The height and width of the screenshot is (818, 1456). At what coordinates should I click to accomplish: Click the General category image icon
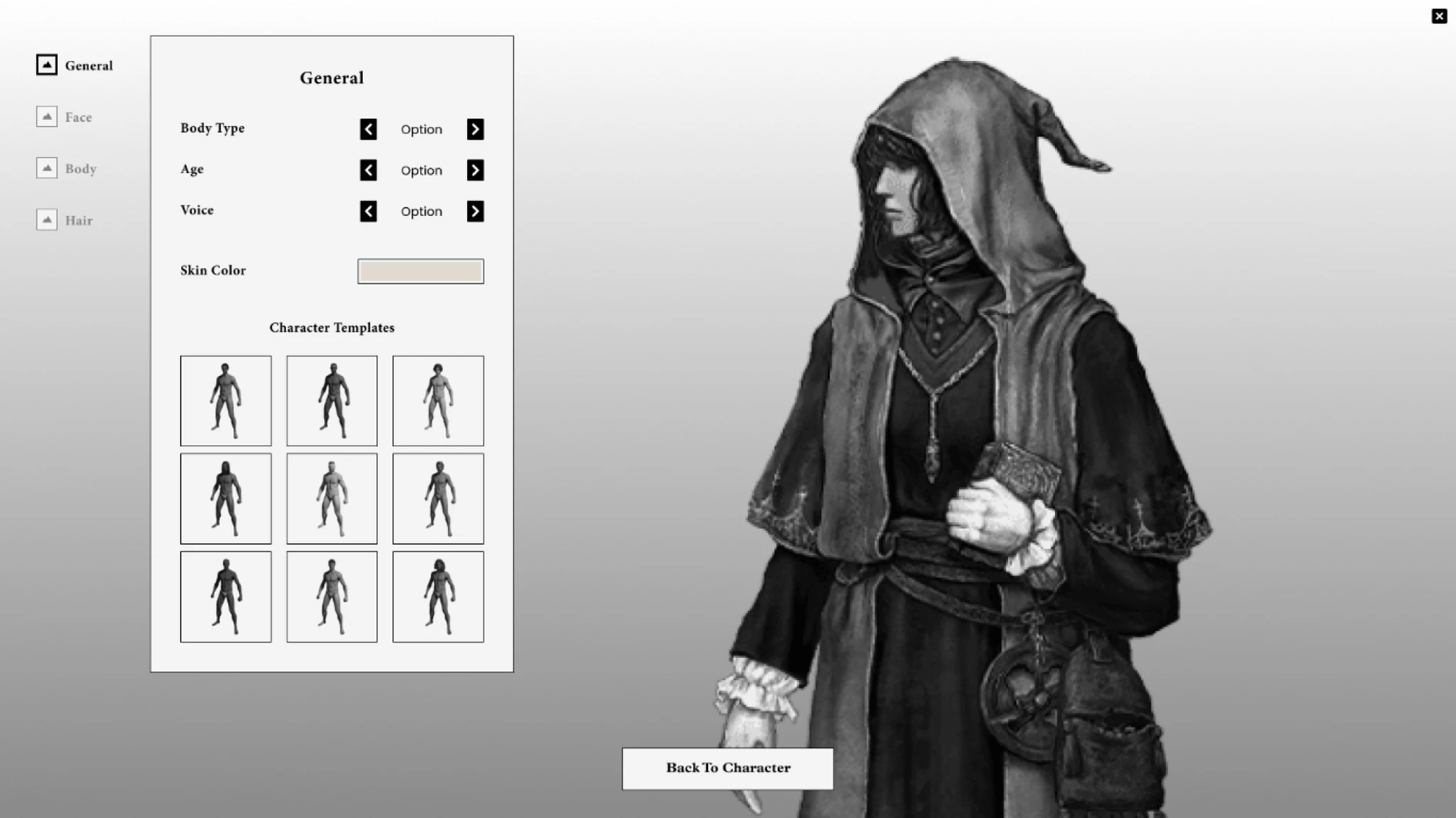47,65
